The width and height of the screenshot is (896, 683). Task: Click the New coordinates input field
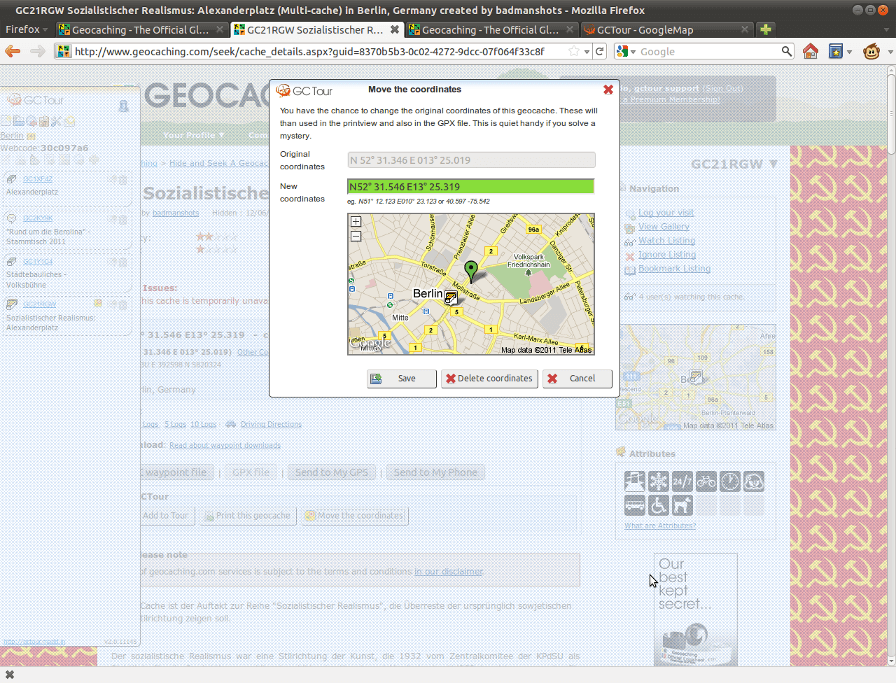coord(471,186)
